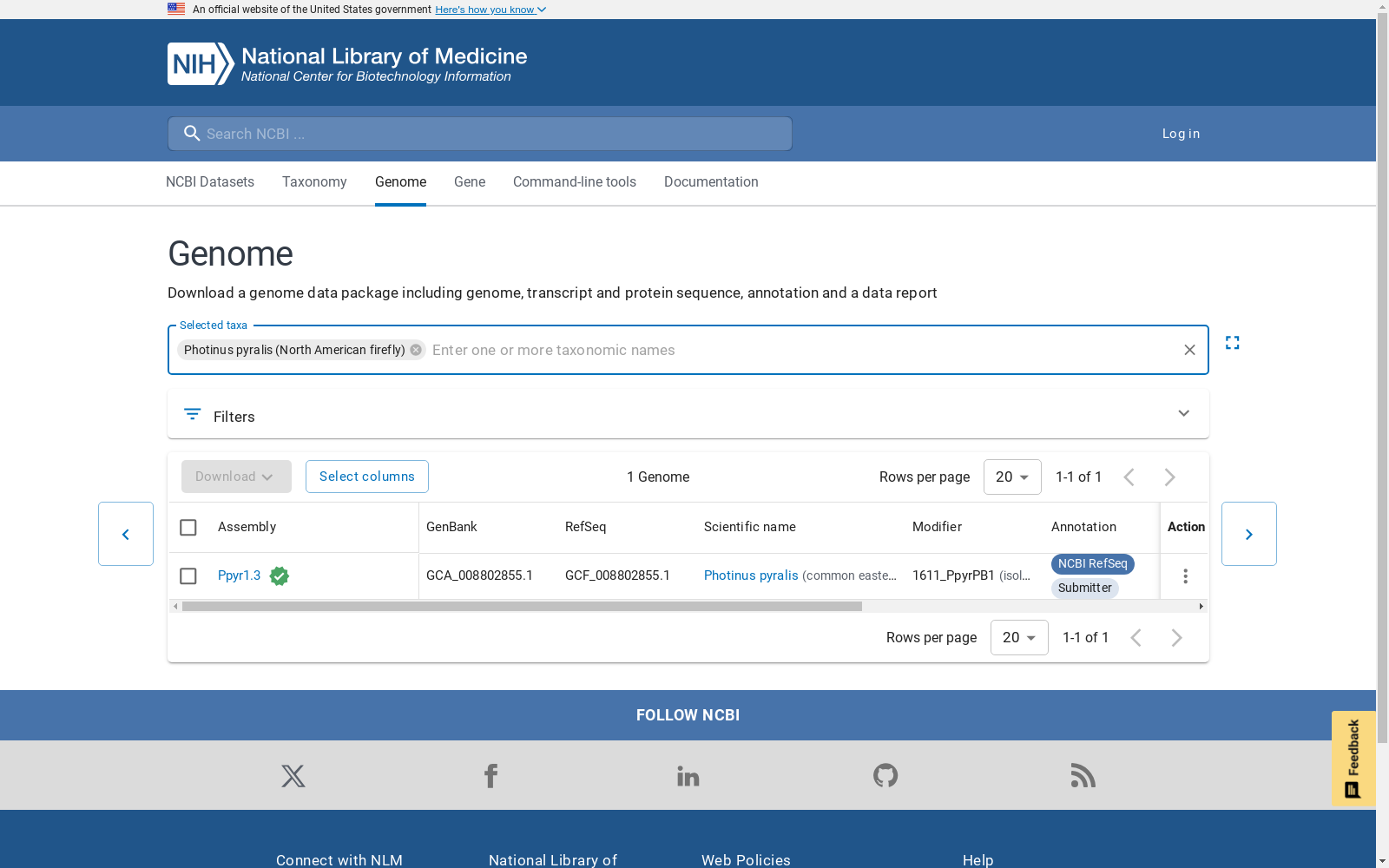The image size is (1389, 868).
Task: Click the RefSeq column header
Action: coord(586,527)
